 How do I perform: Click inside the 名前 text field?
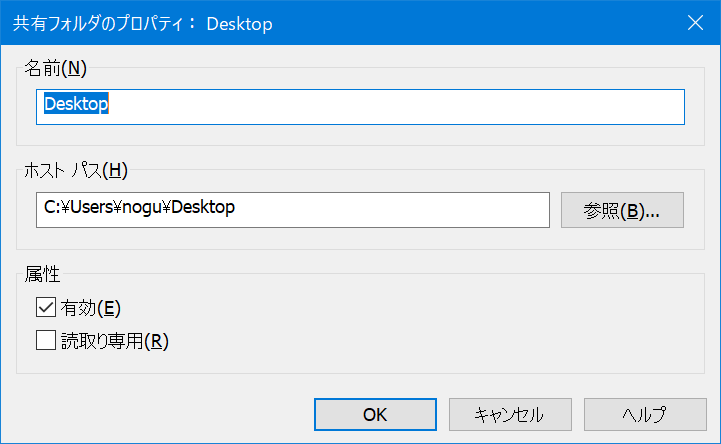click(x=360, y=107)
